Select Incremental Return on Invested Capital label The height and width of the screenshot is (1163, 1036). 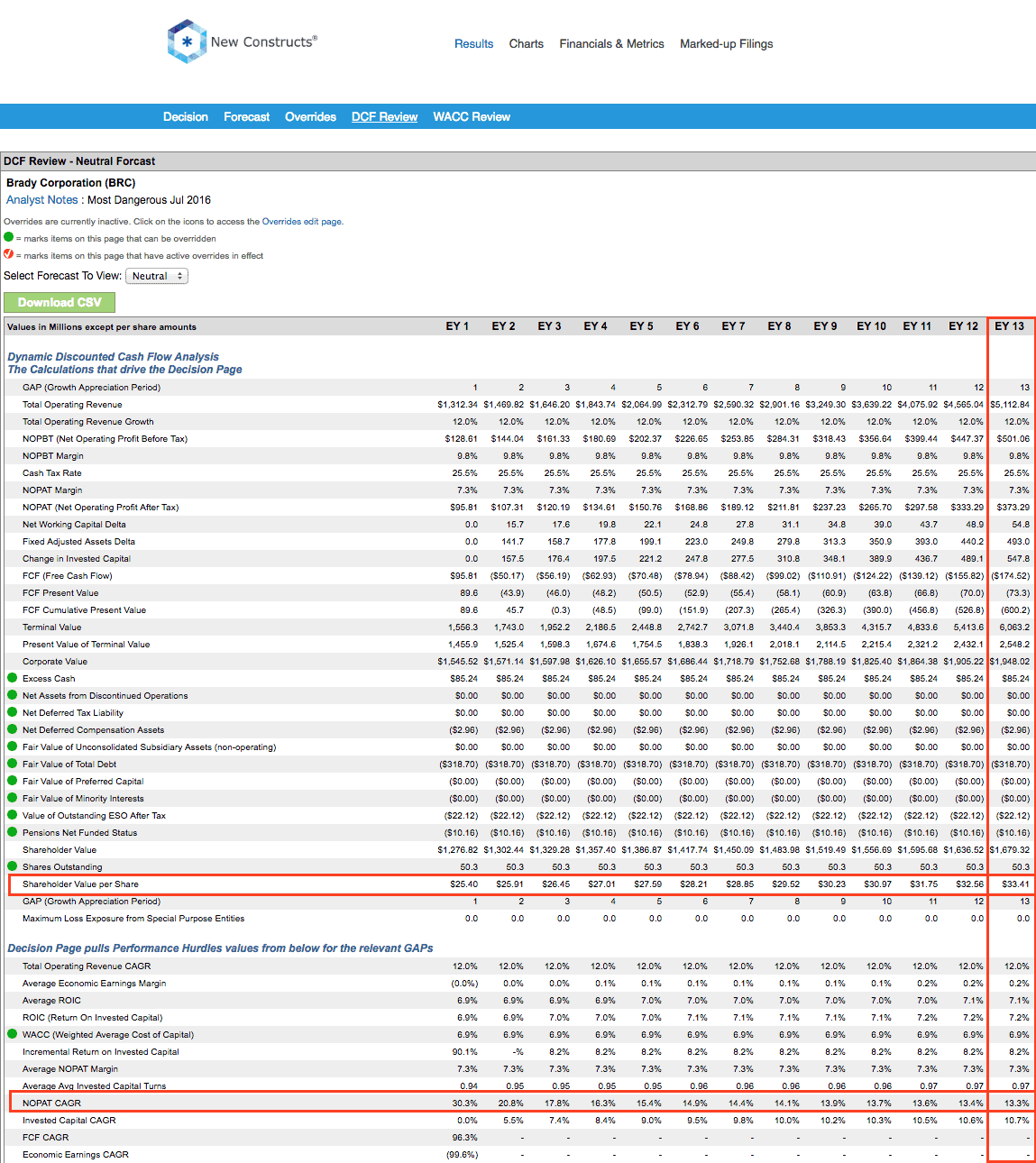click(101, 1052)
